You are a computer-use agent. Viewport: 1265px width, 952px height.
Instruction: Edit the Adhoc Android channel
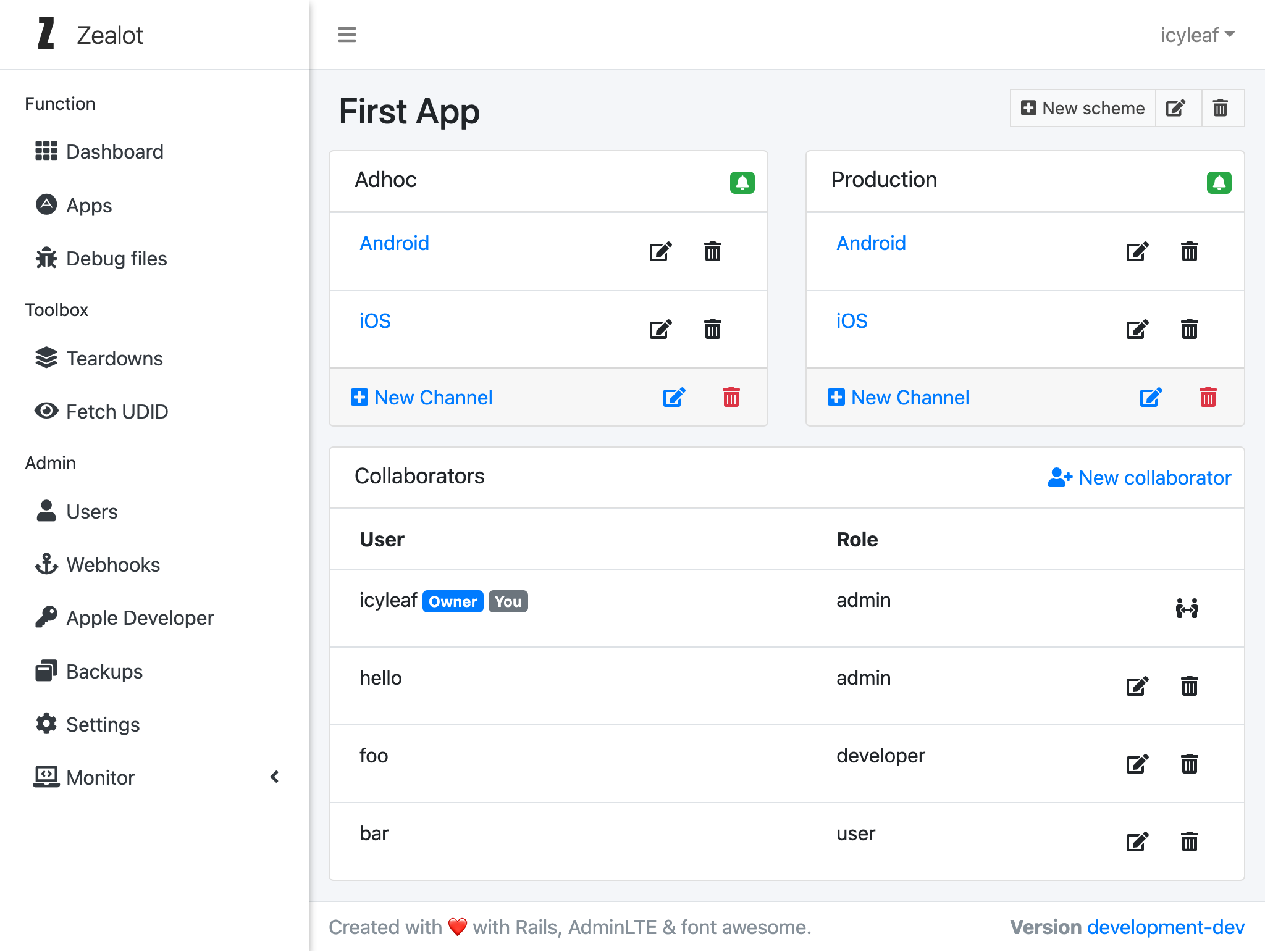pyautogui.click(x=660, y=251)
